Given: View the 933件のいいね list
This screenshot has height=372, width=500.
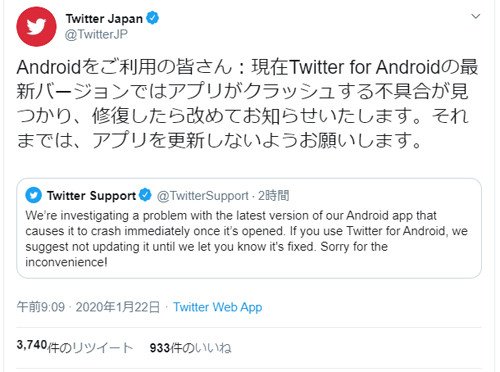Looking at the screenshot, I should [x=190, y=348].
